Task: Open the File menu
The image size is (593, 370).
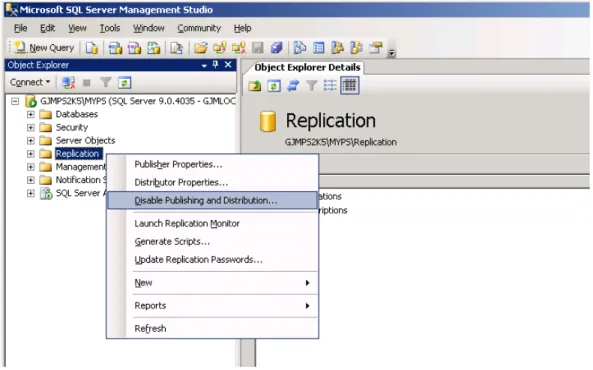Action: (x=20, y=28)
